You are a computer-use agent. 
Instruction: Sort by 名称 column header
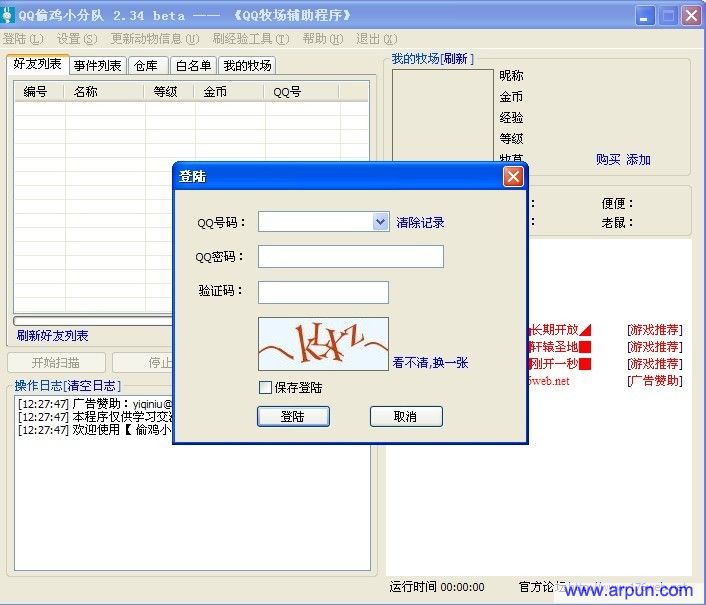point(104,92)
